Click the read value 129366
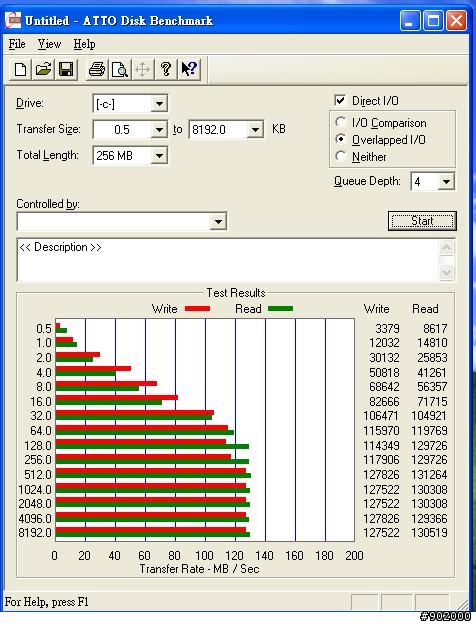476x624 pixels. tap(429, 518)
